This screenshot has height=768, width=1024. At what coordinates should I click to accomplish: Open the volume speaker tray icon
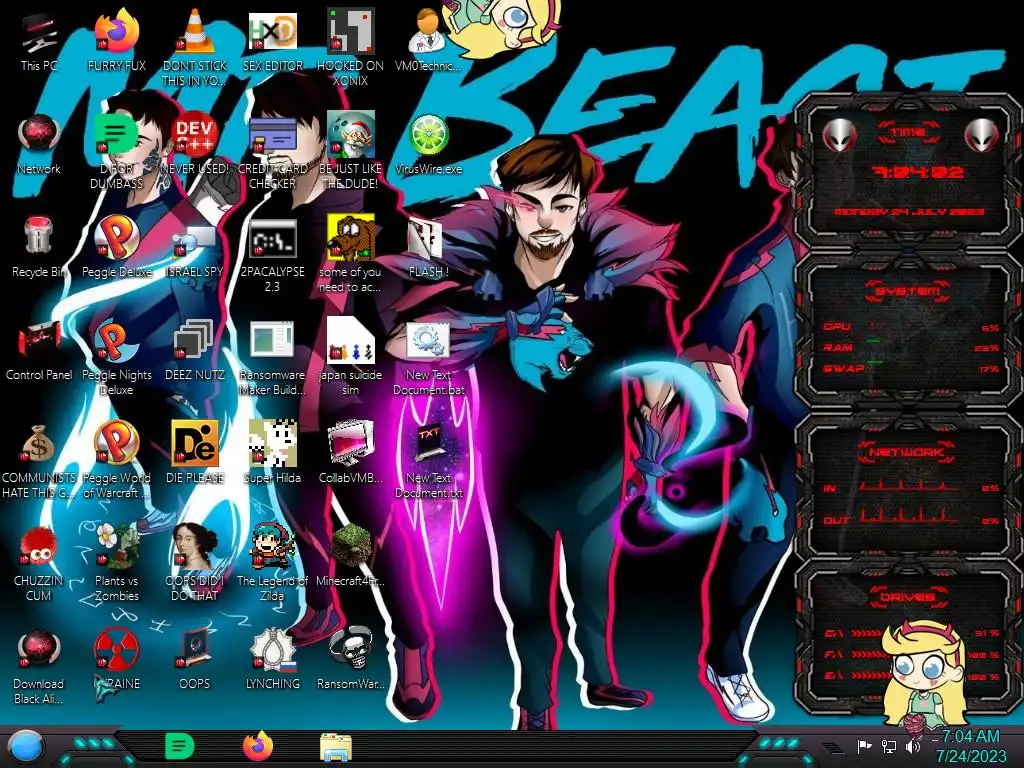click(912, 746)
